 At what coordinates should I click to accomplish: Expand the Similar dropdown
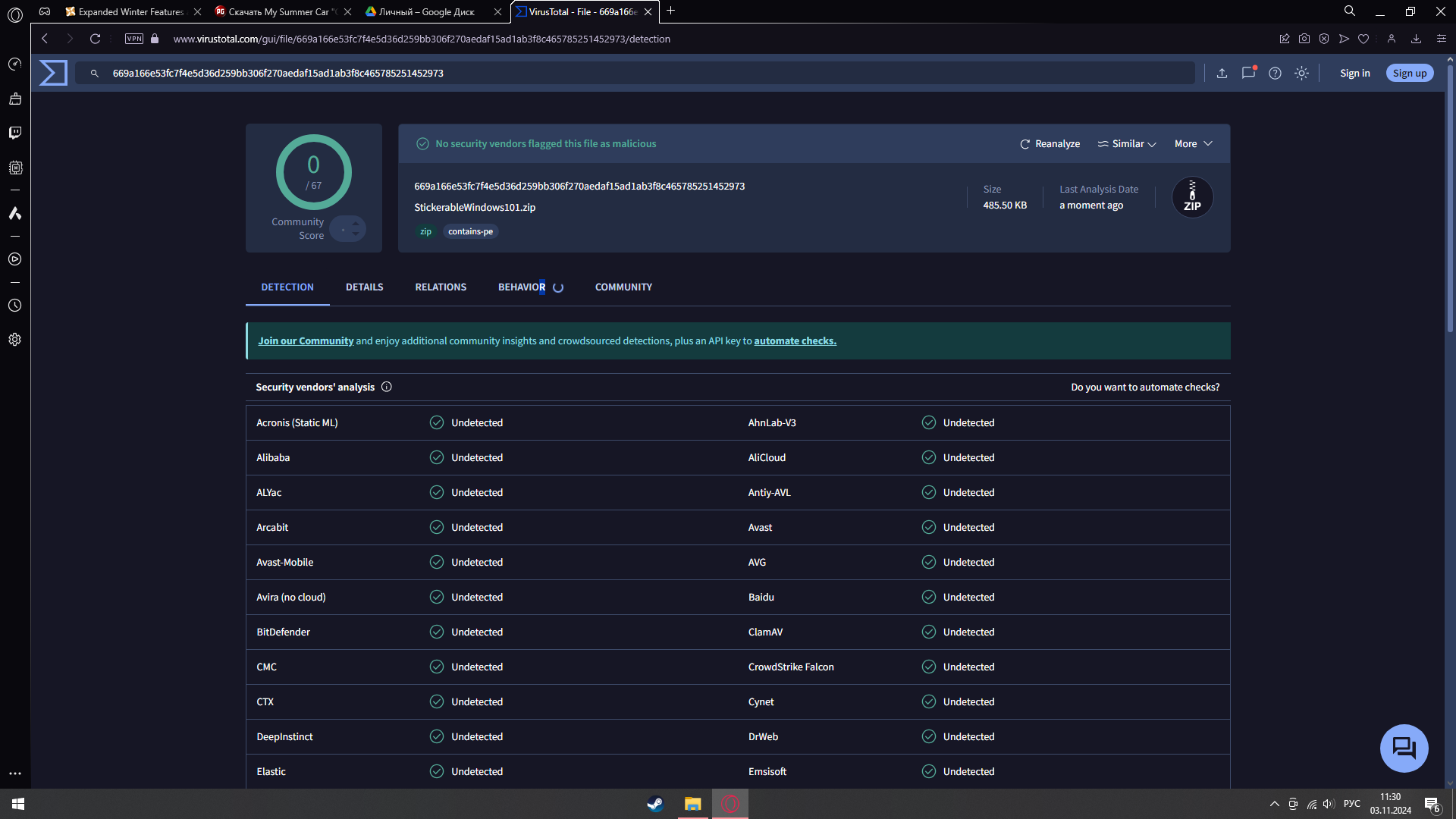click(1127, 144)
